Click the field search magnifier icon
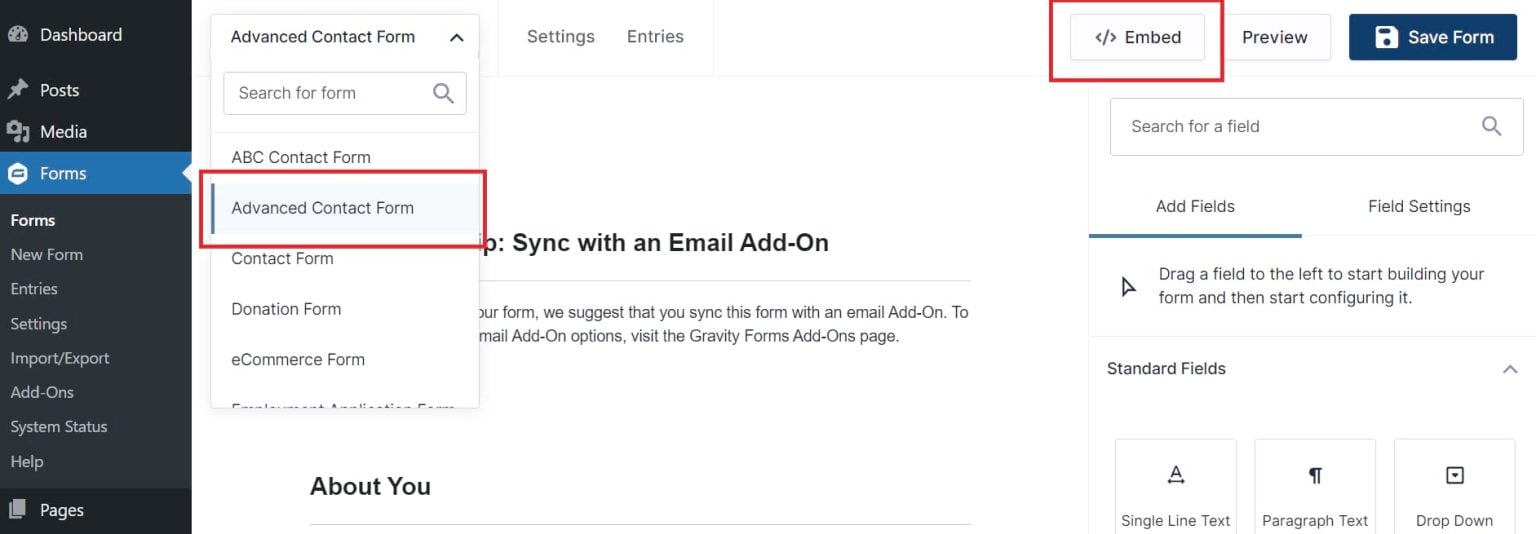The image size is (1536, 534). coord(1491,126)
